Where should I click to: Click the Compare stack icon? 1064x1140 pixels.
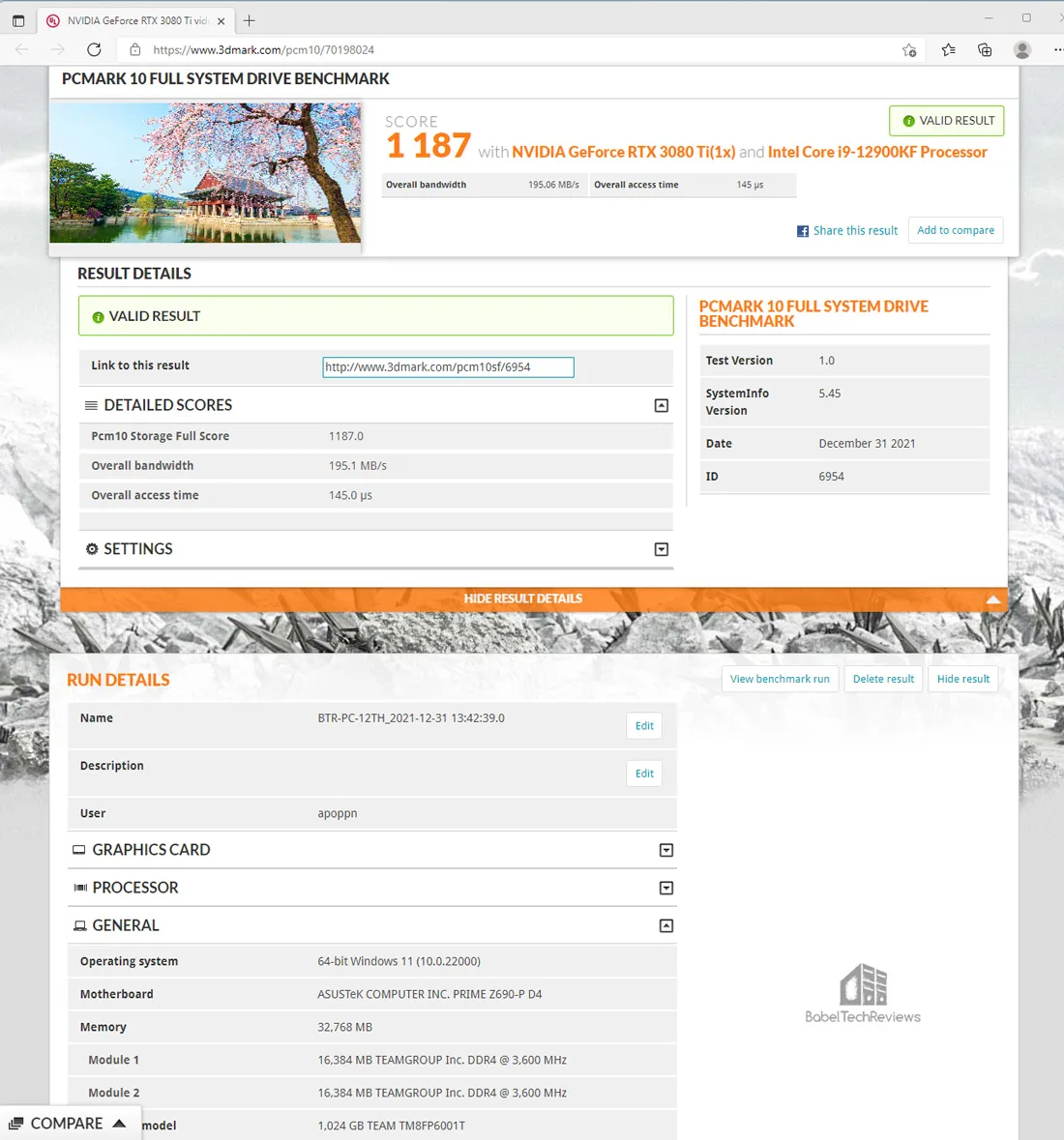[16, 1124]
